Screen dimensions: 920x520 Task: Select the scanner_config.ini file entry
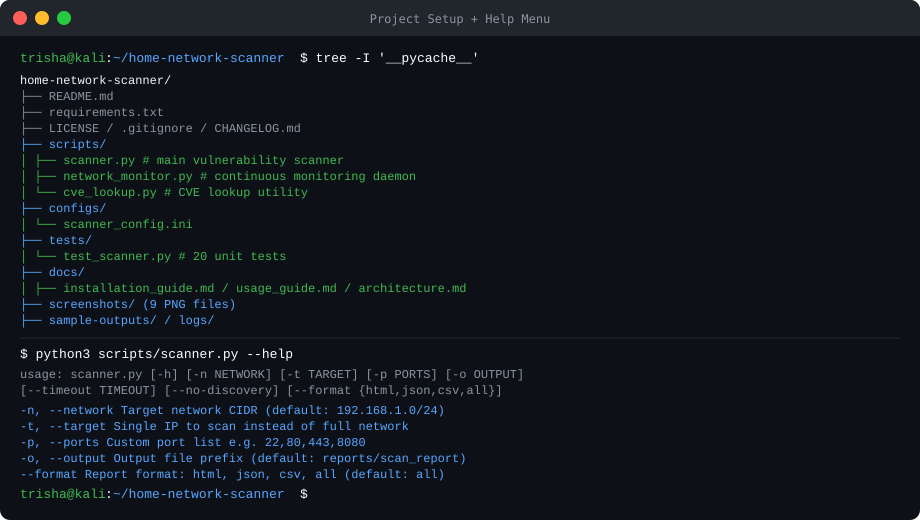tap(128, 224)
